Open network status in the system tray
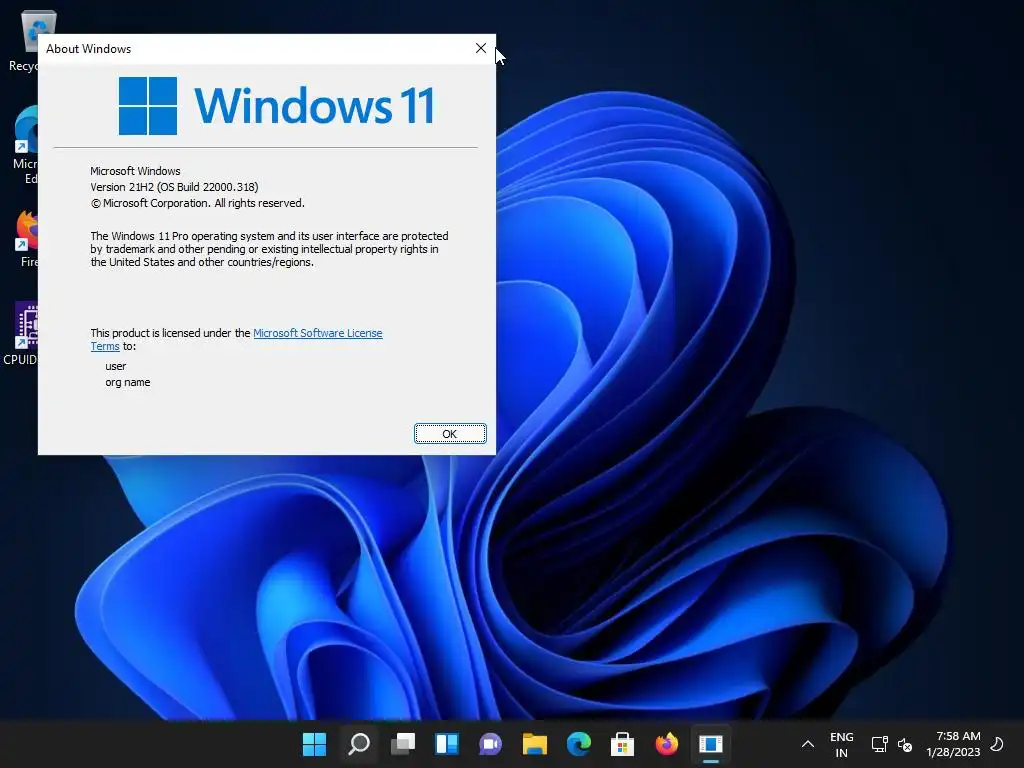1024x768 pixels. (x=880, y=744)
